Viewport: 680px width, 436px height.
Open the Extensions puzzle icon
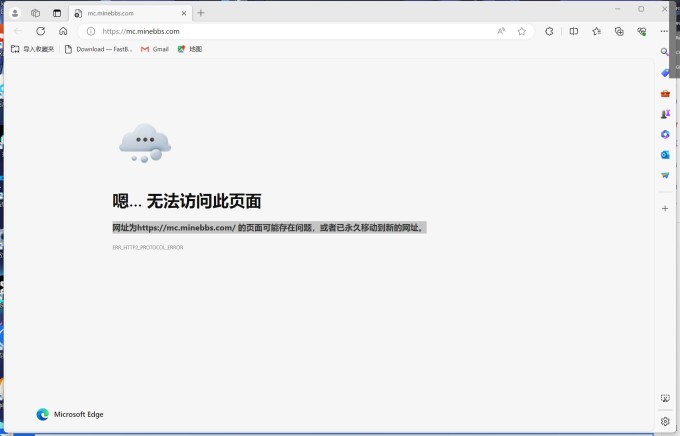[x=549, y=31]
